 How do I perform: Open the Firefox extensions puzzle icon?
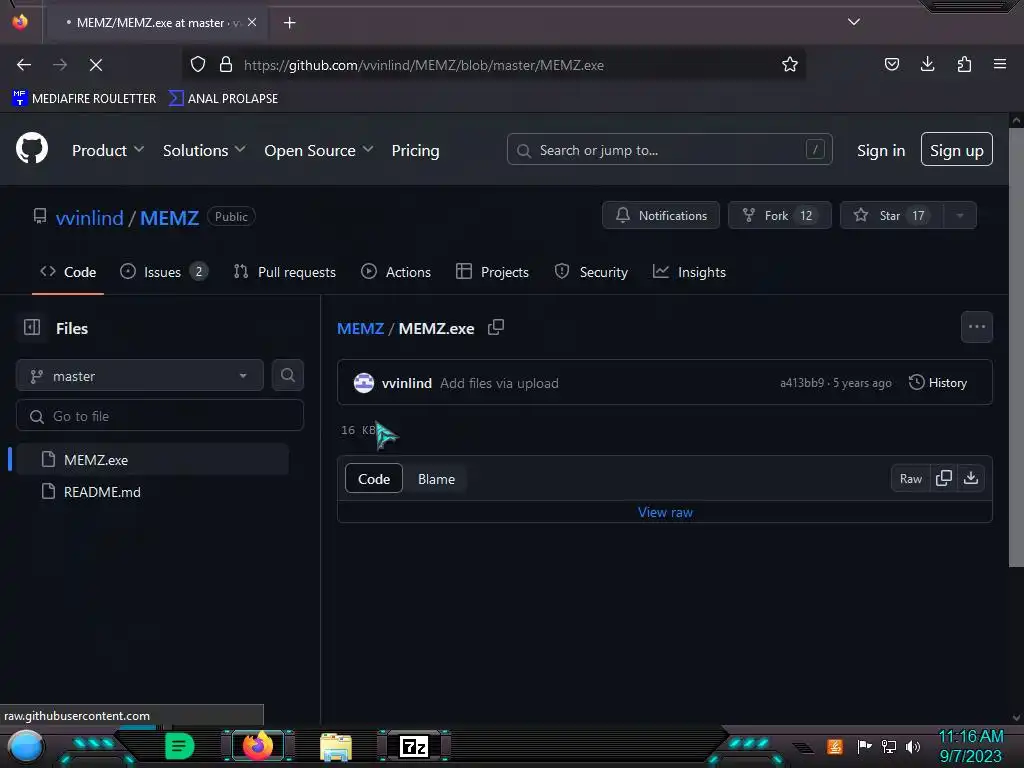[964, 64]
